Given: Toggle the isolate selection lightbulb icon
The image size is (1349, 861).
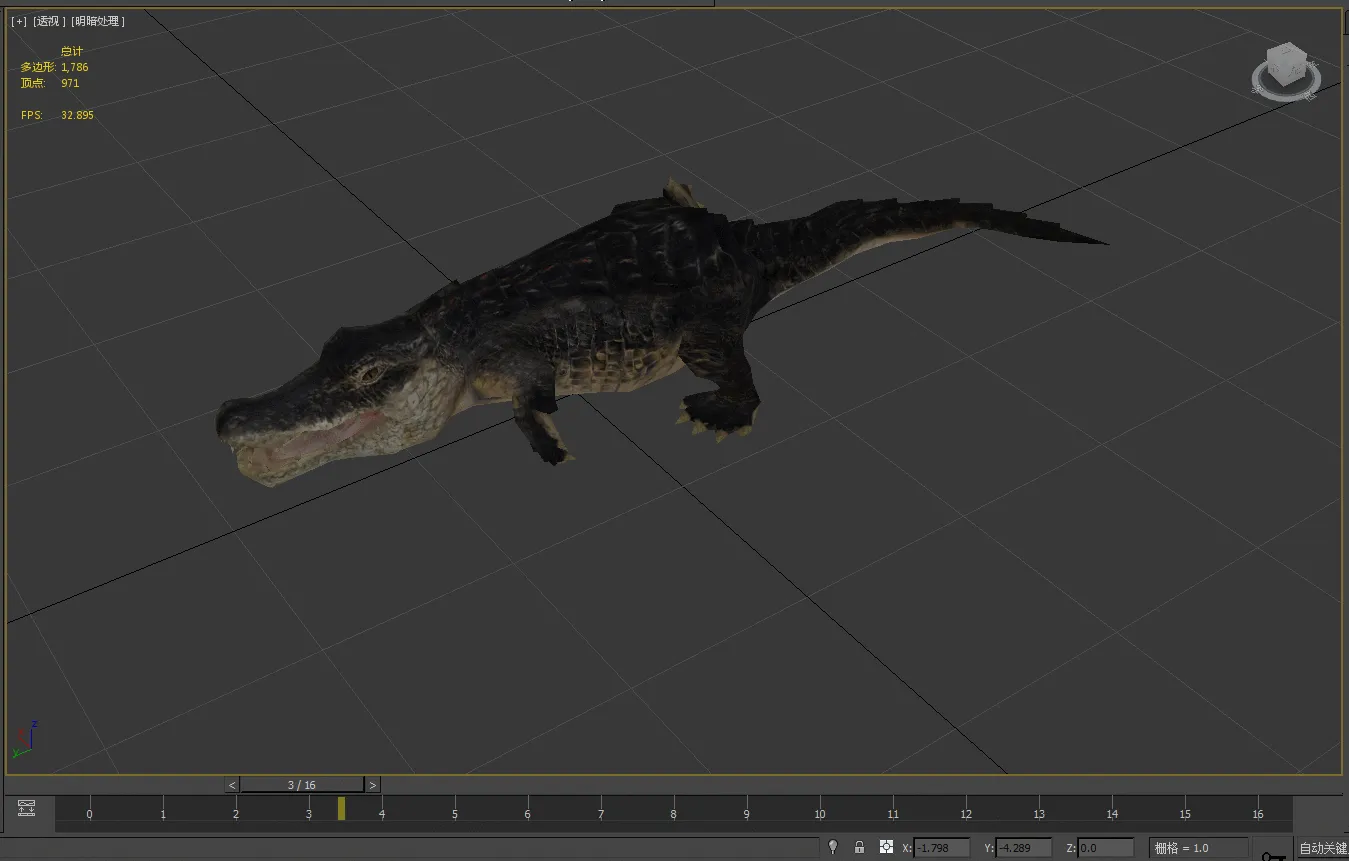Looking at the screenshot, I should pyautogui.click(x=832, y=847).
